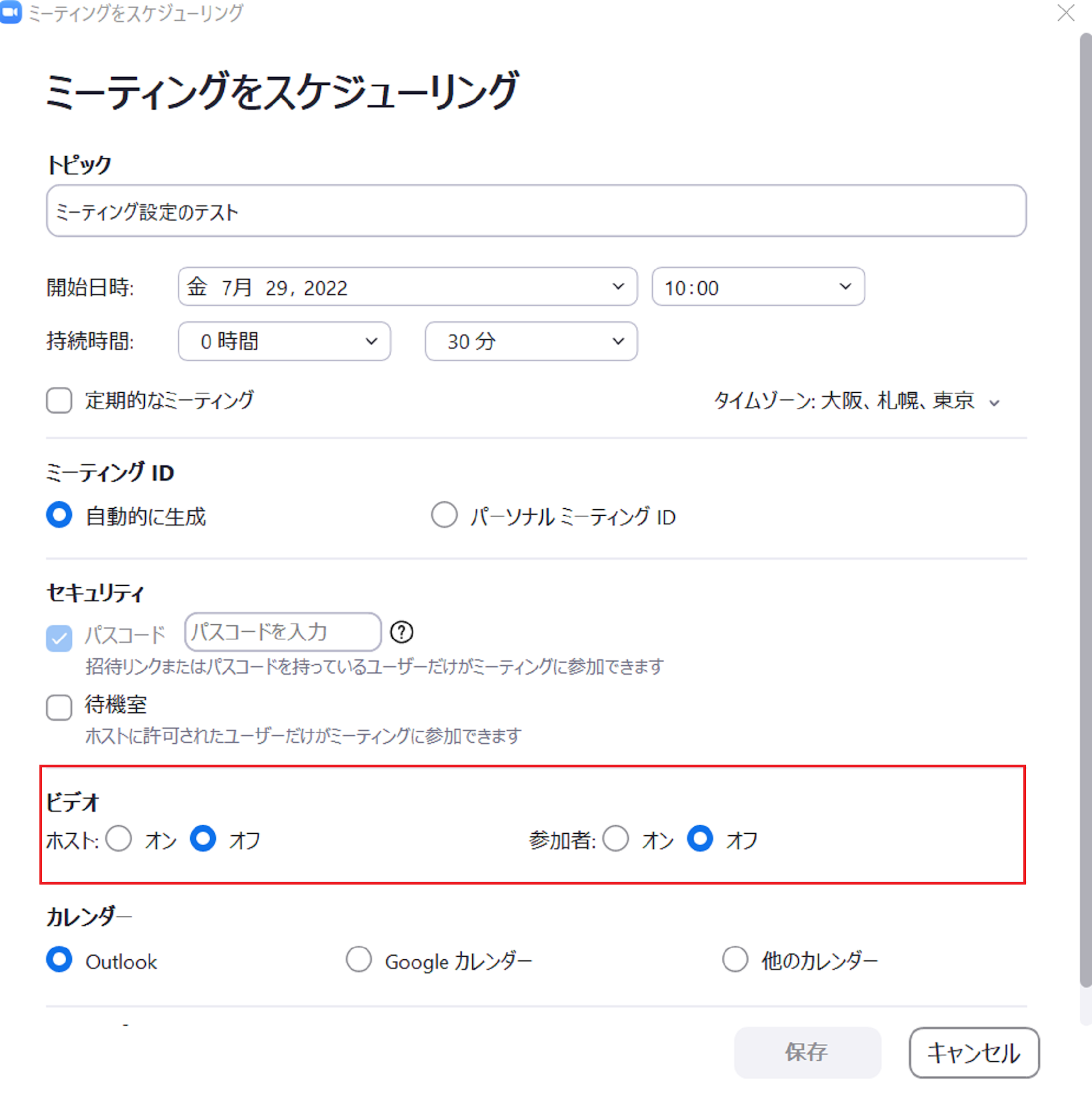Image resolution: width=1092 pixels, height=1094 pixels.
Task: Toggle the パスコード checkbox
Action: (x=59, y=638)
